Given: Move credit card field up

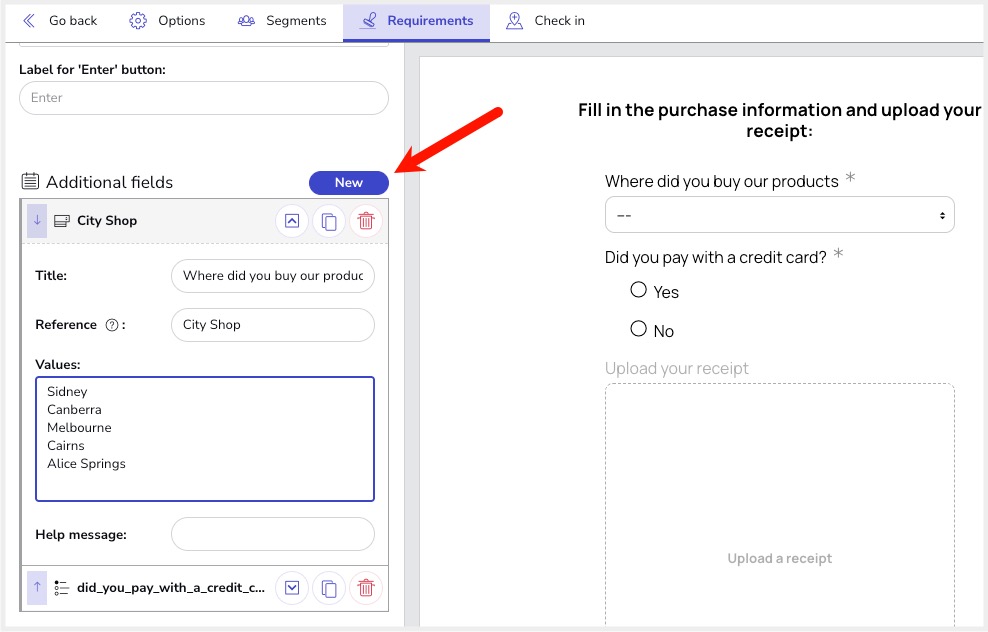Looking at the screenshot, I should (37, 587).
